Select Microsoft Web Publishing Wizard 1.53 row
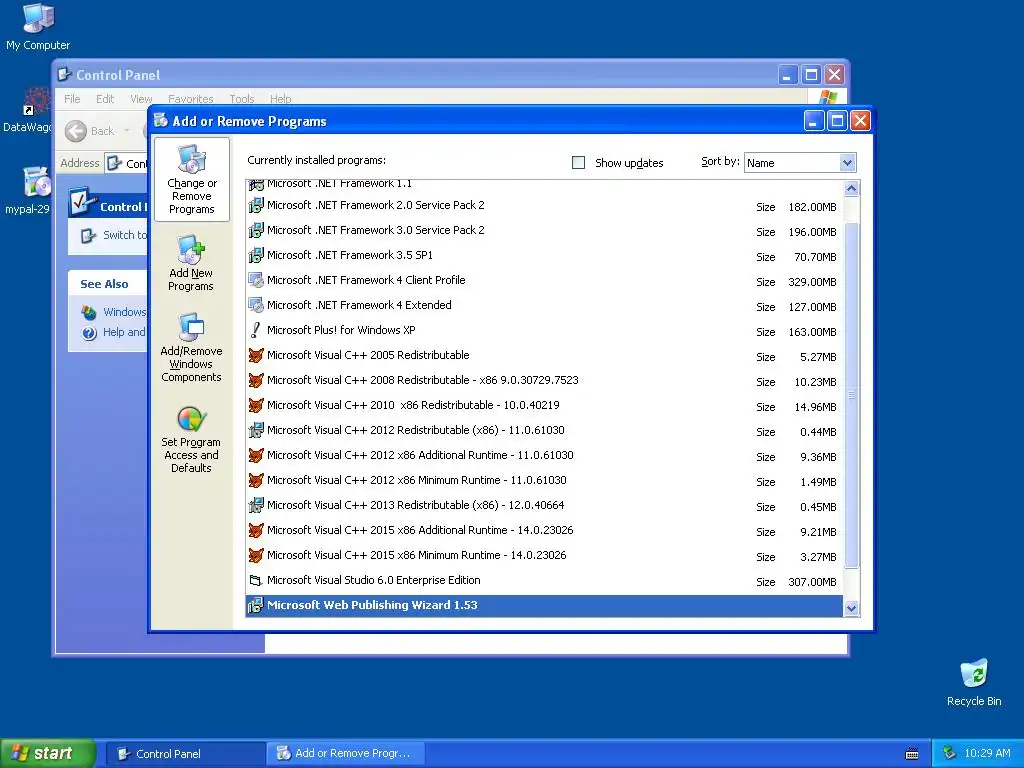 [x=545, y=605]
